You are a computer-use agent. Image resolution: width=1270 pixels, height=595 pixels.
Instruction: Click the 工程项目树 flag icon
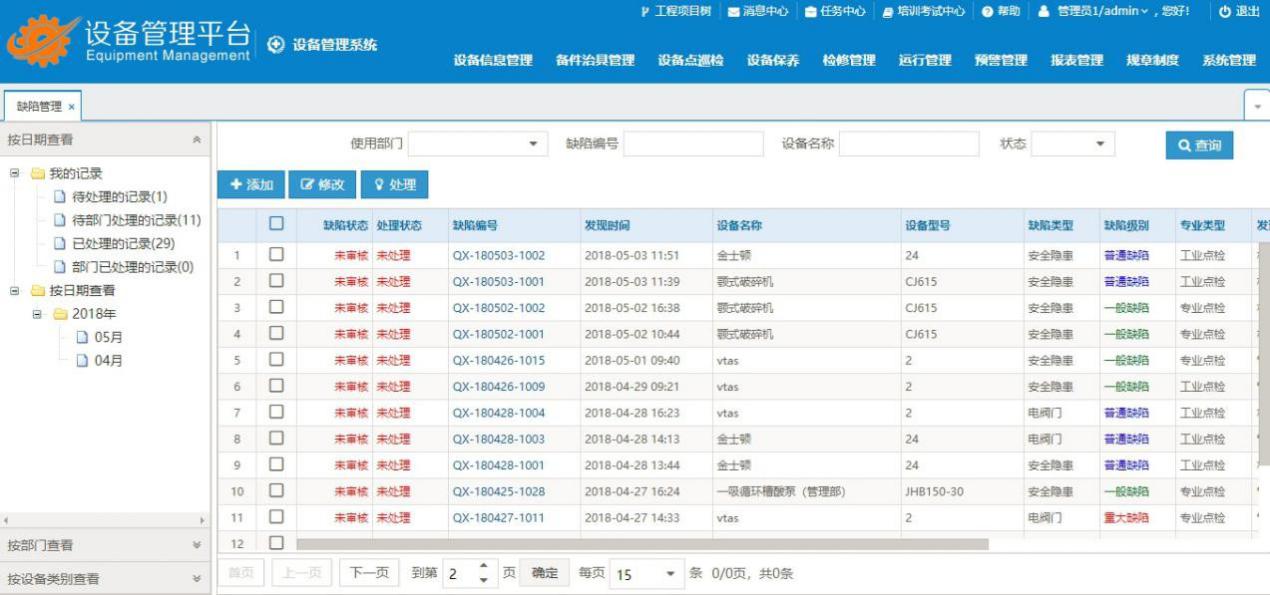pyautogui.click(x=645, y=12)
